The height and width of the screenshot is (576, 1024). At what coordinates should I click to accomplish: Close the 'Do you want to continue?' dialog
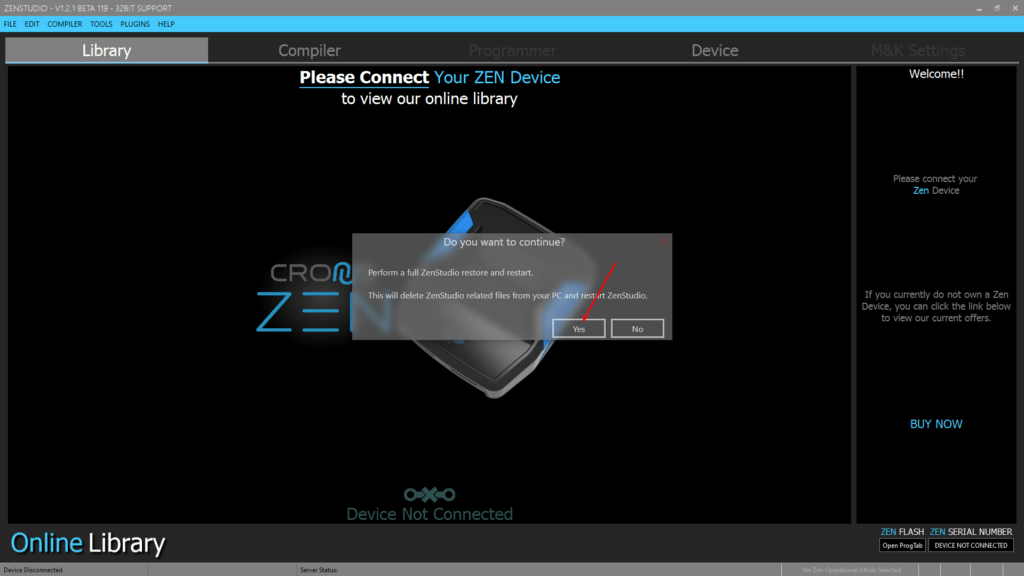tap(664, 242)
